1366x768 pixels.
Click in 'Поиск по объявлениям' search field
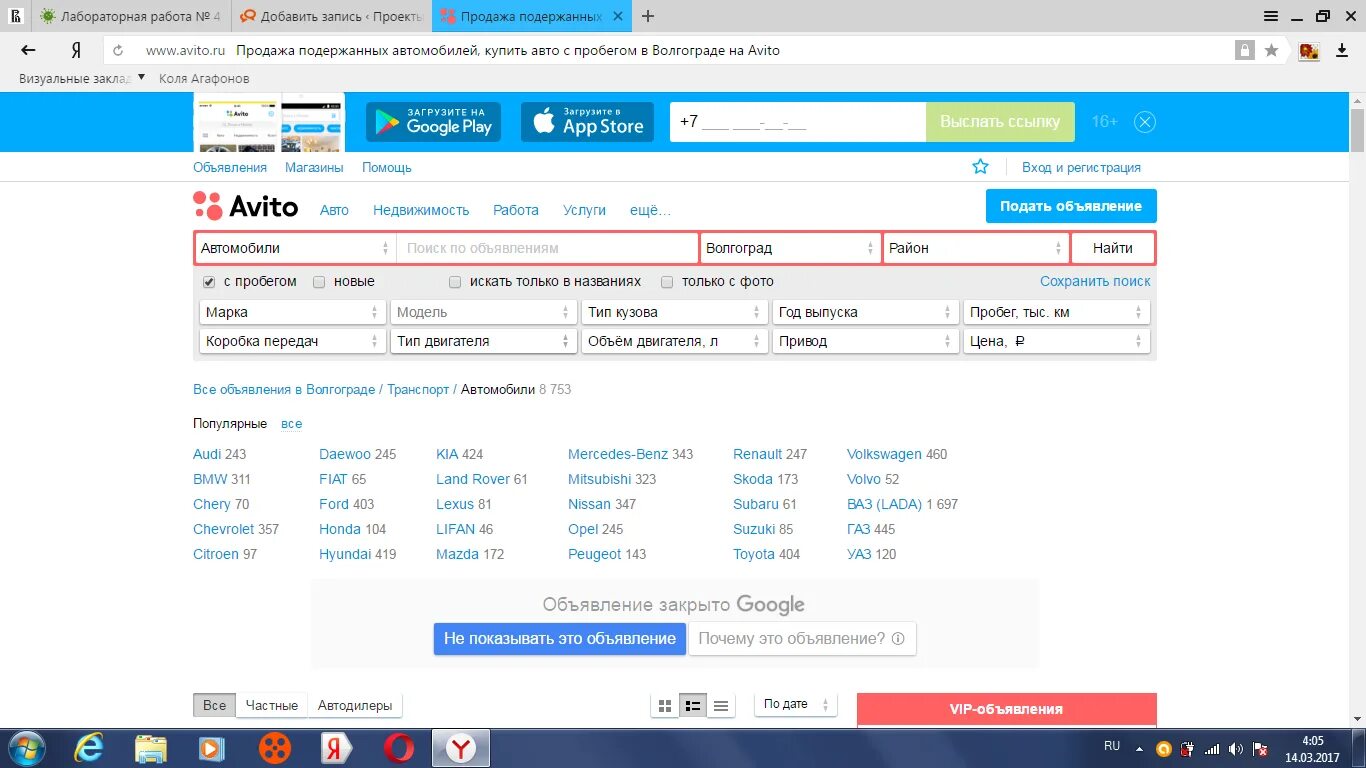pyautogui.click(x=547, y=248)
